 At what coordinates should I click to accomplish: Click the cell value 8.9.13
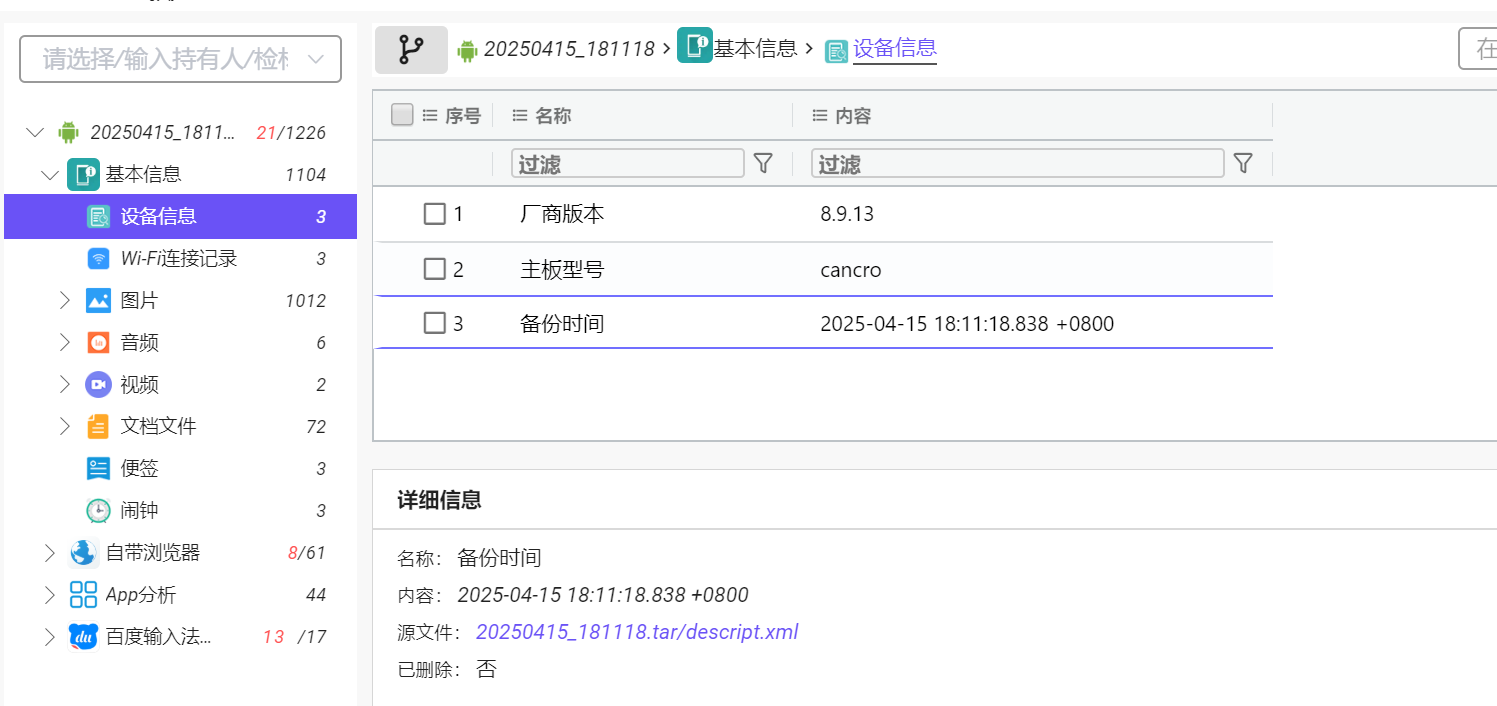847,214
